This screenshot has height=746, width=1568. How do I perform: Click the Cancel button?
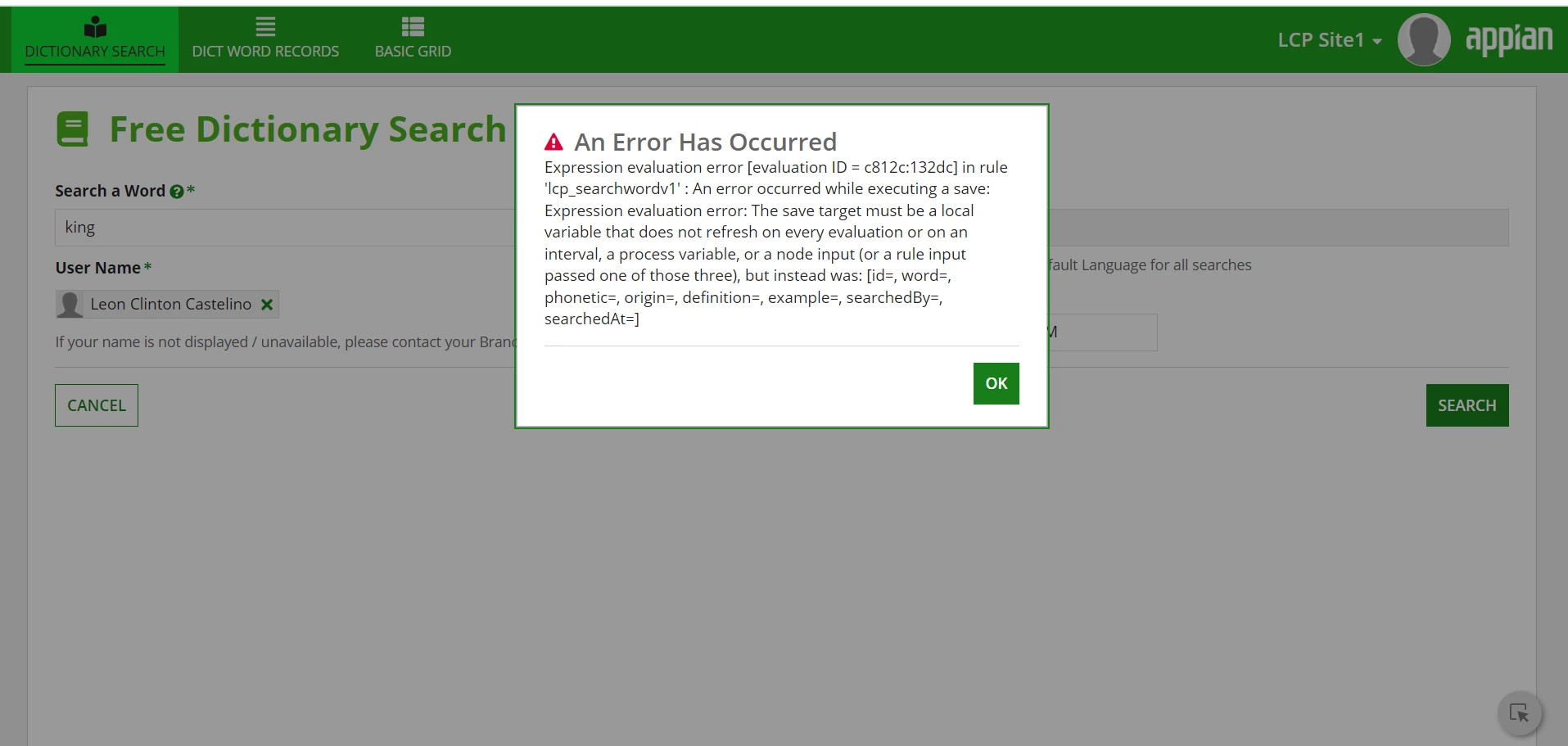(x=97, y=405)
